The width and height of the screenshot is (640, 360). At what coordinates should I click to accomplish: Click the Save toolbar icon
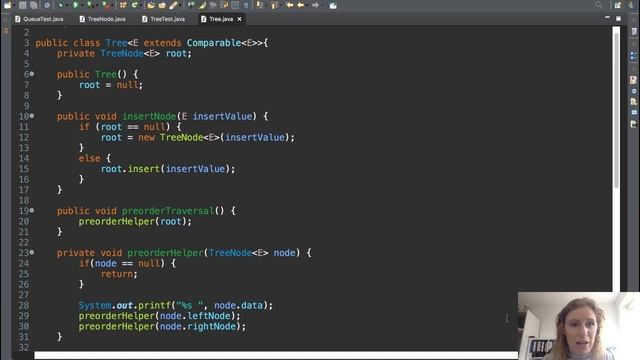click(22, 5)
